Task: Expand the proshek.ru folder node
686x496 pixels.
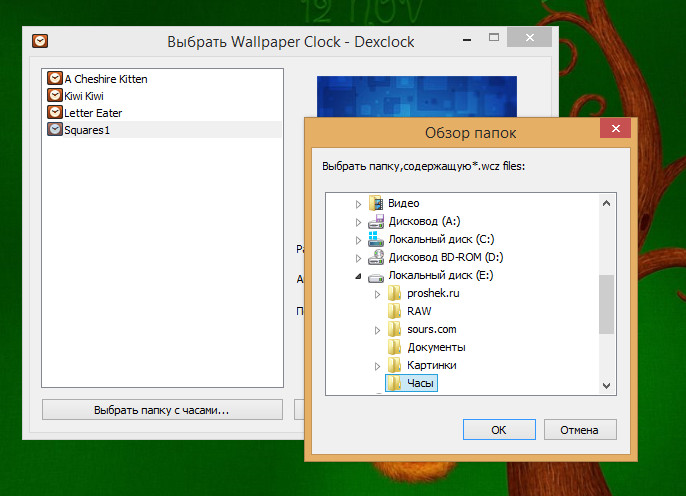Action: point(377,294)
